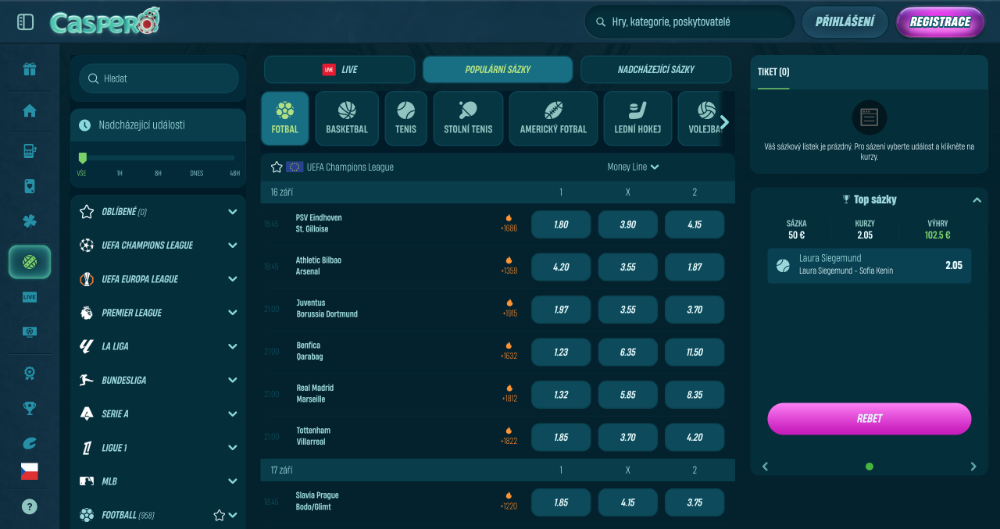Screen dimensions: 1000x529
Task: Expand the Premier League section
Action: click(233, 313)
